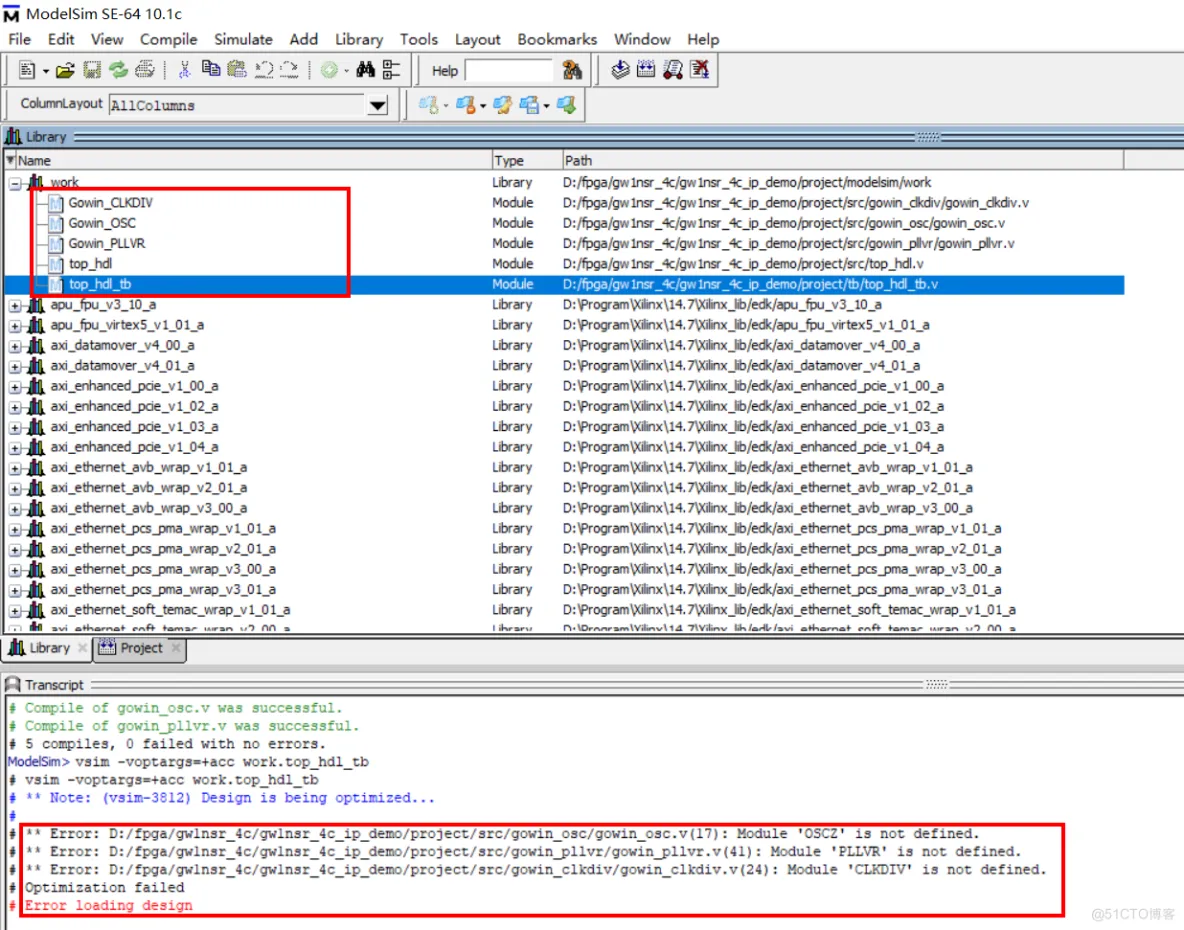
Task: Click the 'Error loading design' transcript line
Action: tap(108, 905)
